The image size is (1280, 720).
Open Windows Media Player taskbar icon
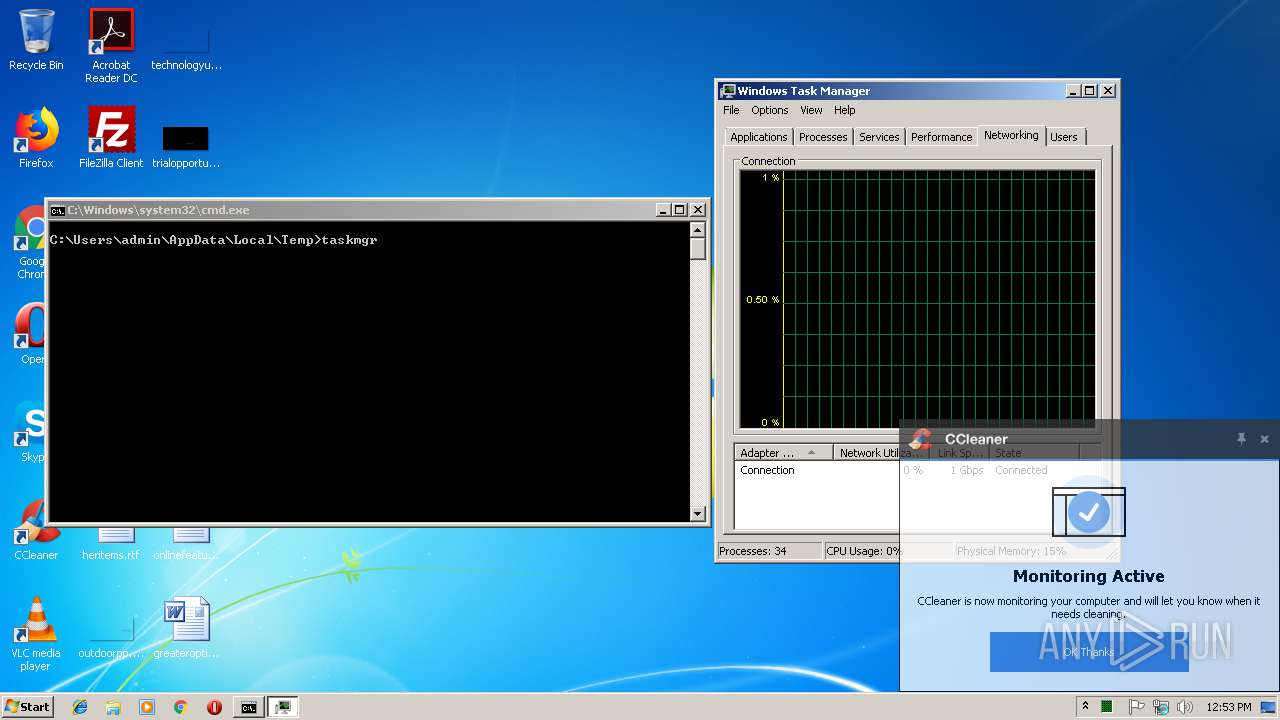(147, 707)
